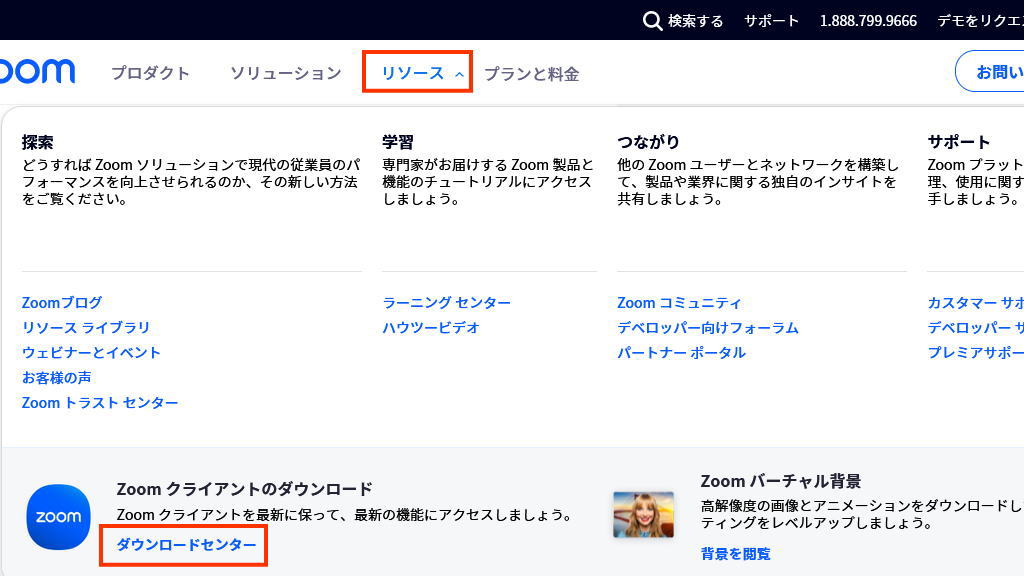Click Zoom バーチャル背景 heading

click(x=781, y=481)
